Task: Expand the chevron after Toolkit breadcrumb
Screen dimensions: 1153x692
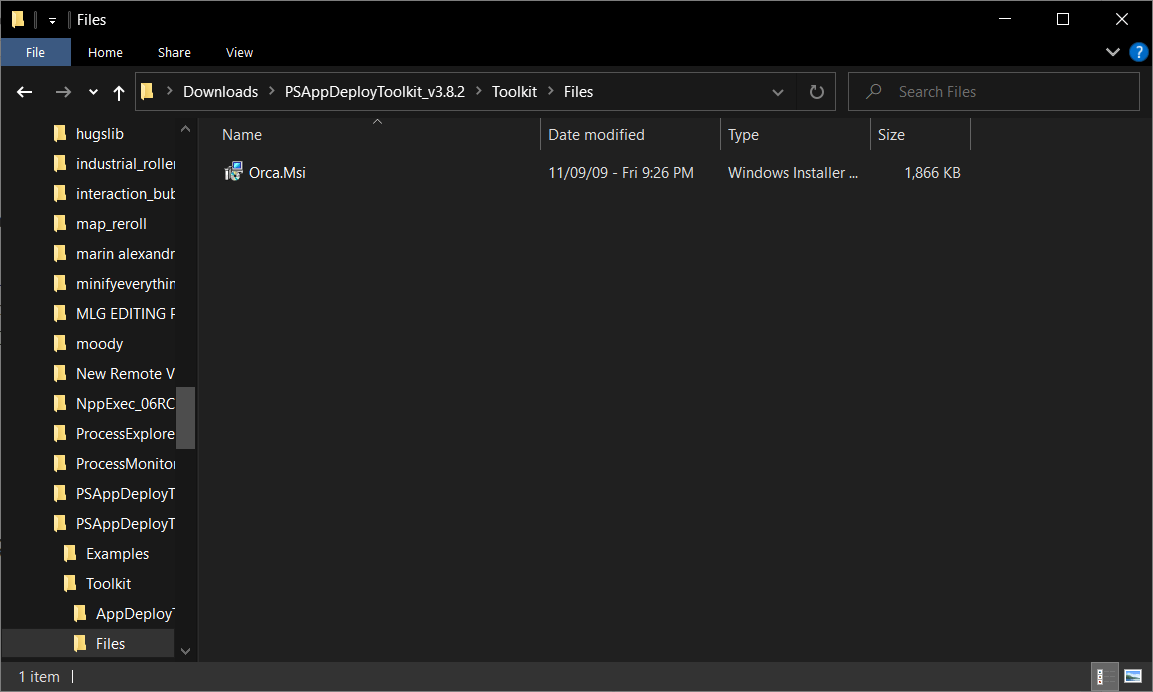Action: pyautogui.click(x=551, y=91)
